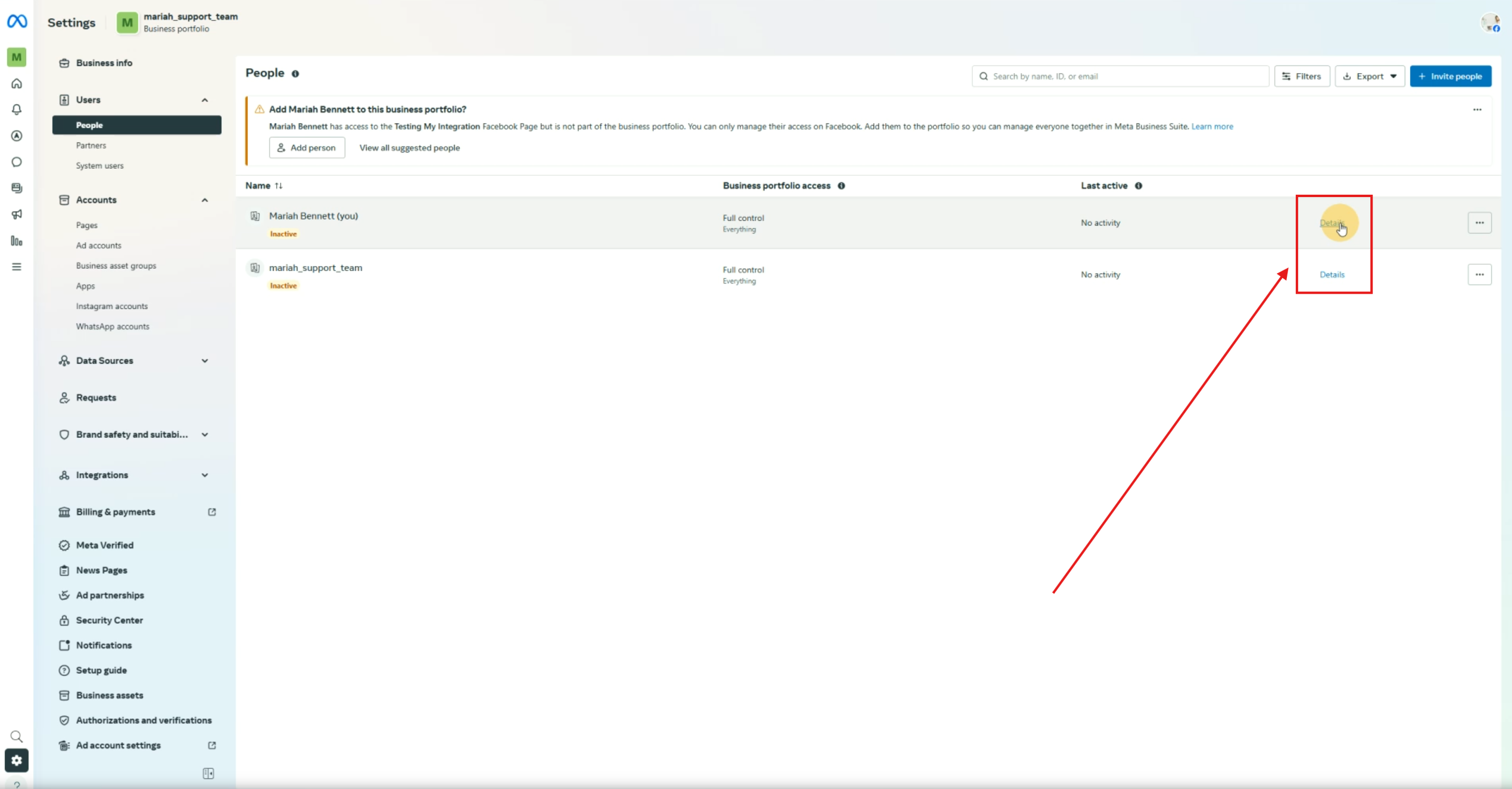This screenshot has height=789, width=1512.
Task: Click the Settings gear icon in left rail
Action: (x=17, y=760)
